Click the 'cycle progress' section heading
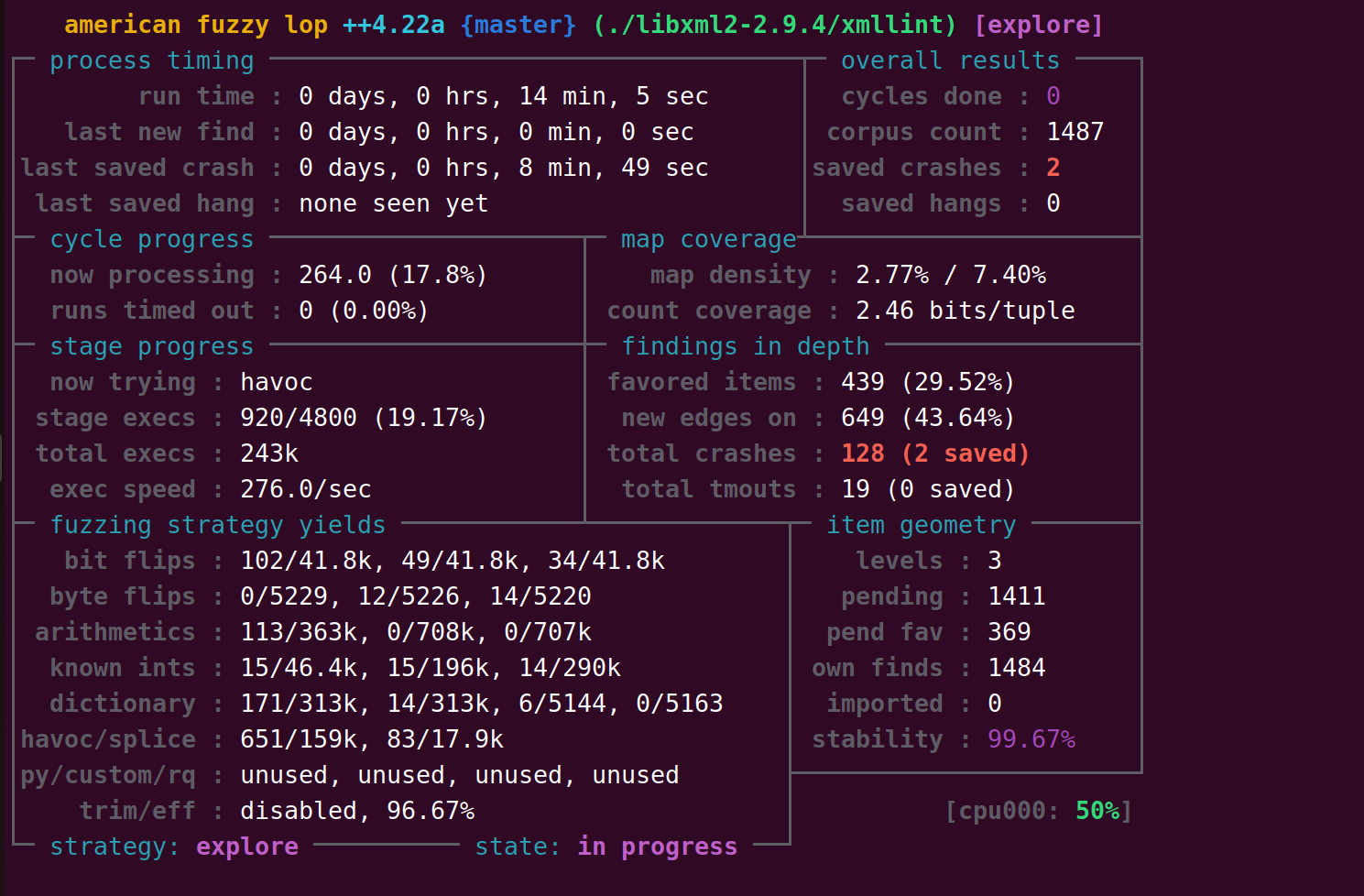1364x896 pixels. coord(152,239)
